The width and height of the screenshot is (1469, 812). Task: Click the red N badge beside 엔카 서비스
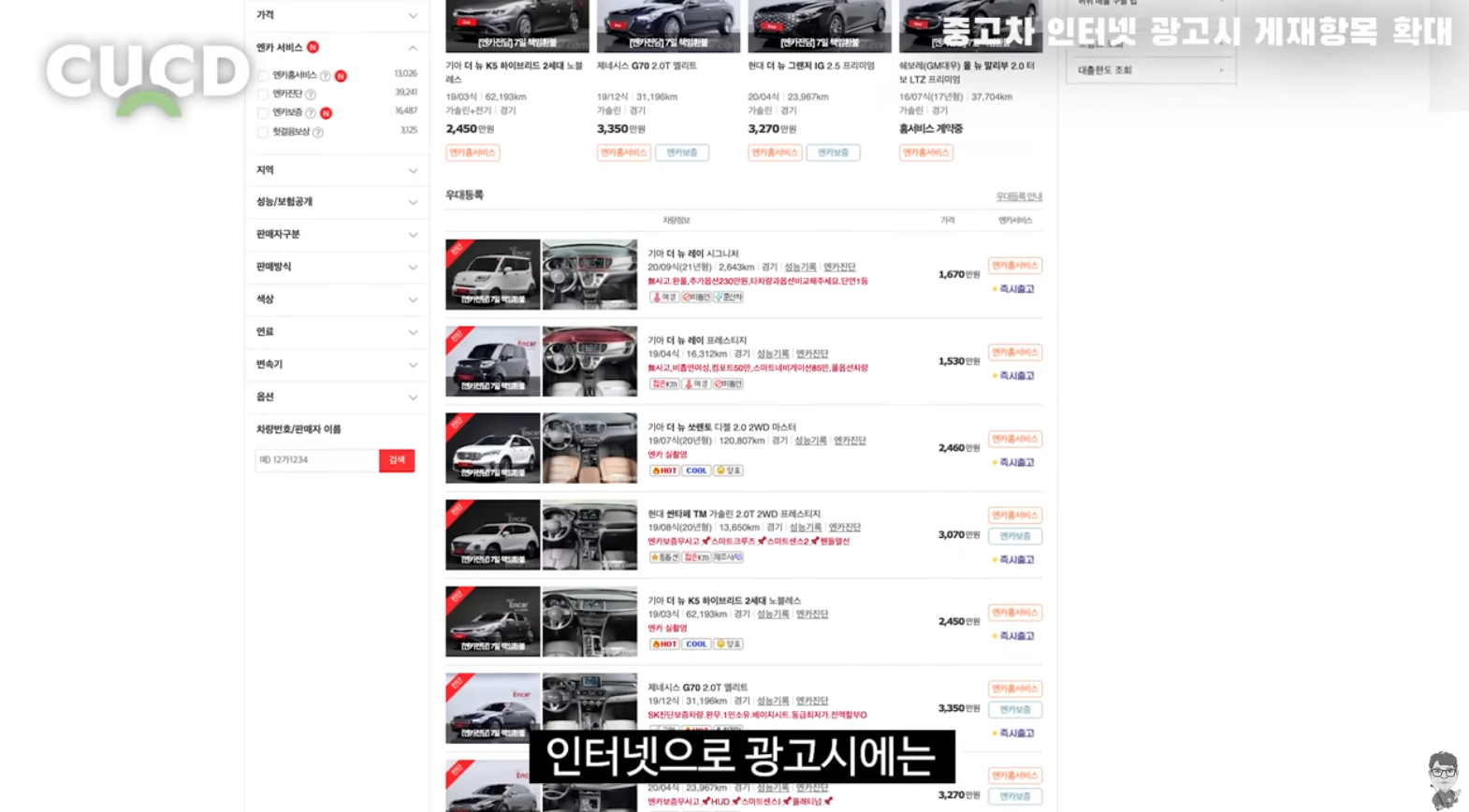[x=313, y=47]
